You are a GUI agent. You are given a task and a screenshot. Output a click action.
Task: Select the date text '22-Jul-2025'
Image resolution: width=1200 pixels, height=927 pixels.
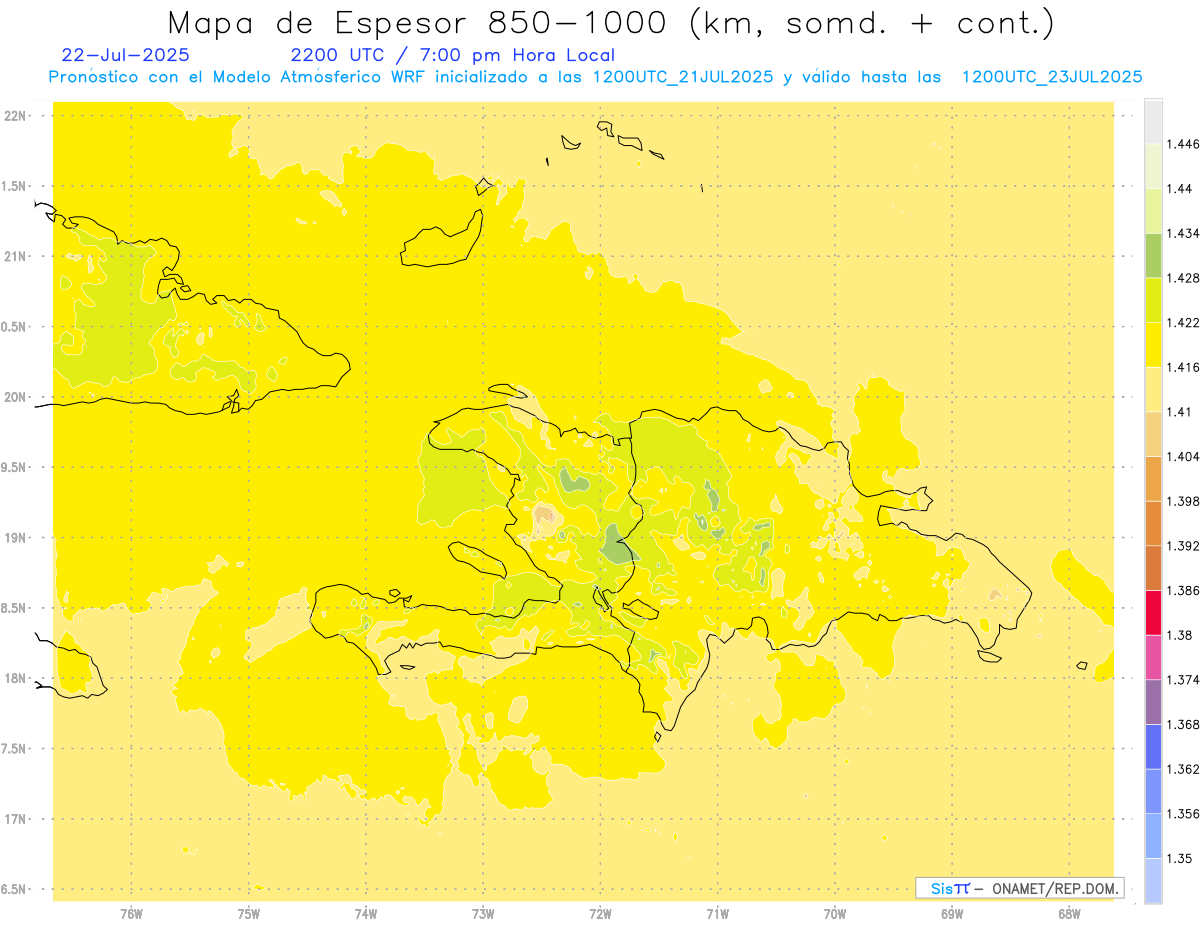[125, 55]
